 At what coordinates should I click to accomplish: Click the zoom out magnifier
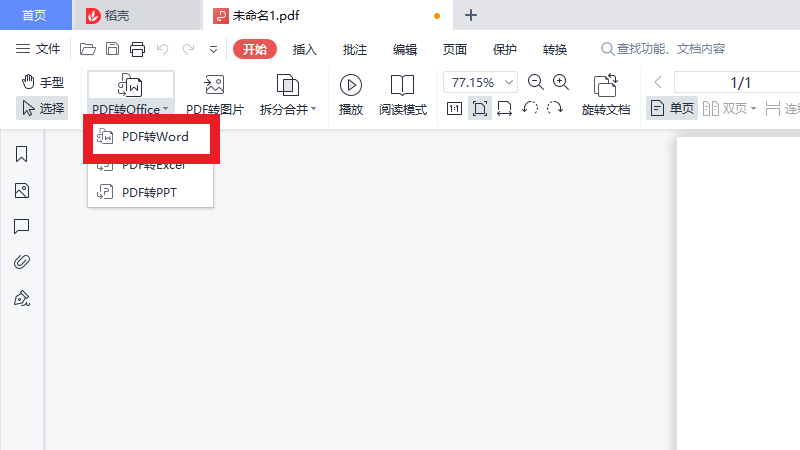click(x=536, y=83)
